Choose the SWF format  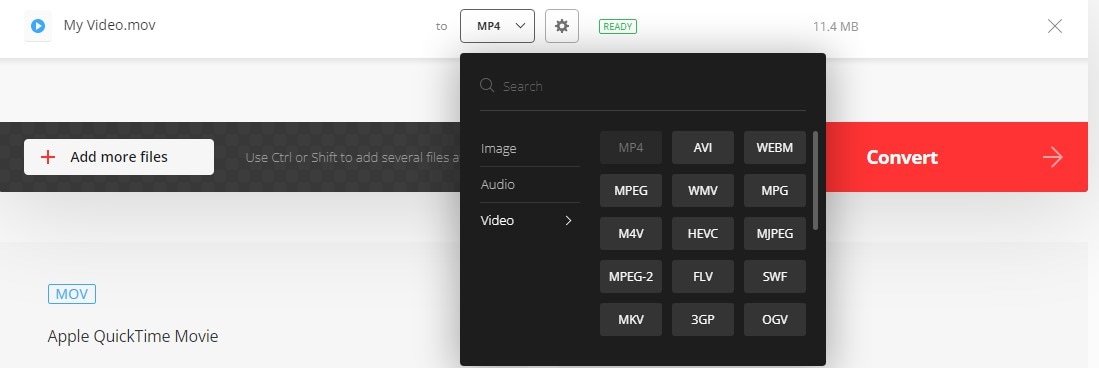click(x=774, y=276)
